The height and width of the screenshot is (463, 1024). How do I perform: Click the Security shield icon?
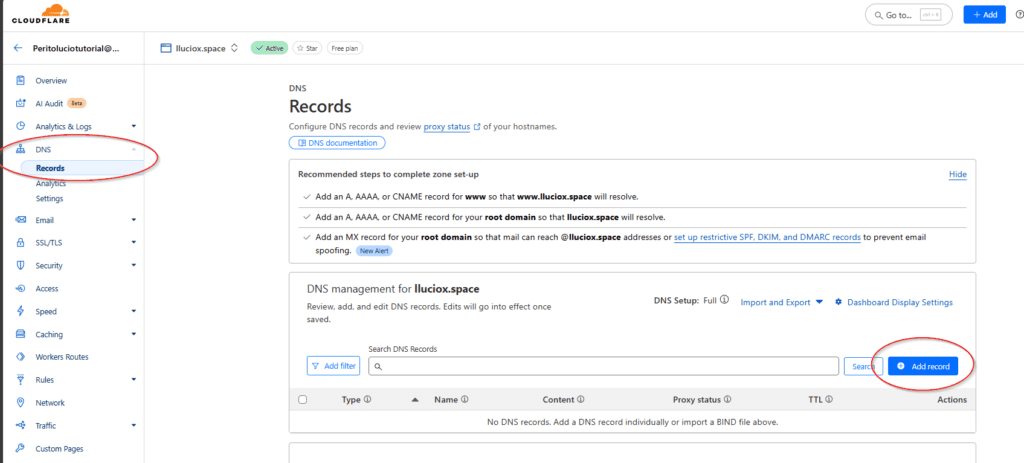(x=21, y=265)
